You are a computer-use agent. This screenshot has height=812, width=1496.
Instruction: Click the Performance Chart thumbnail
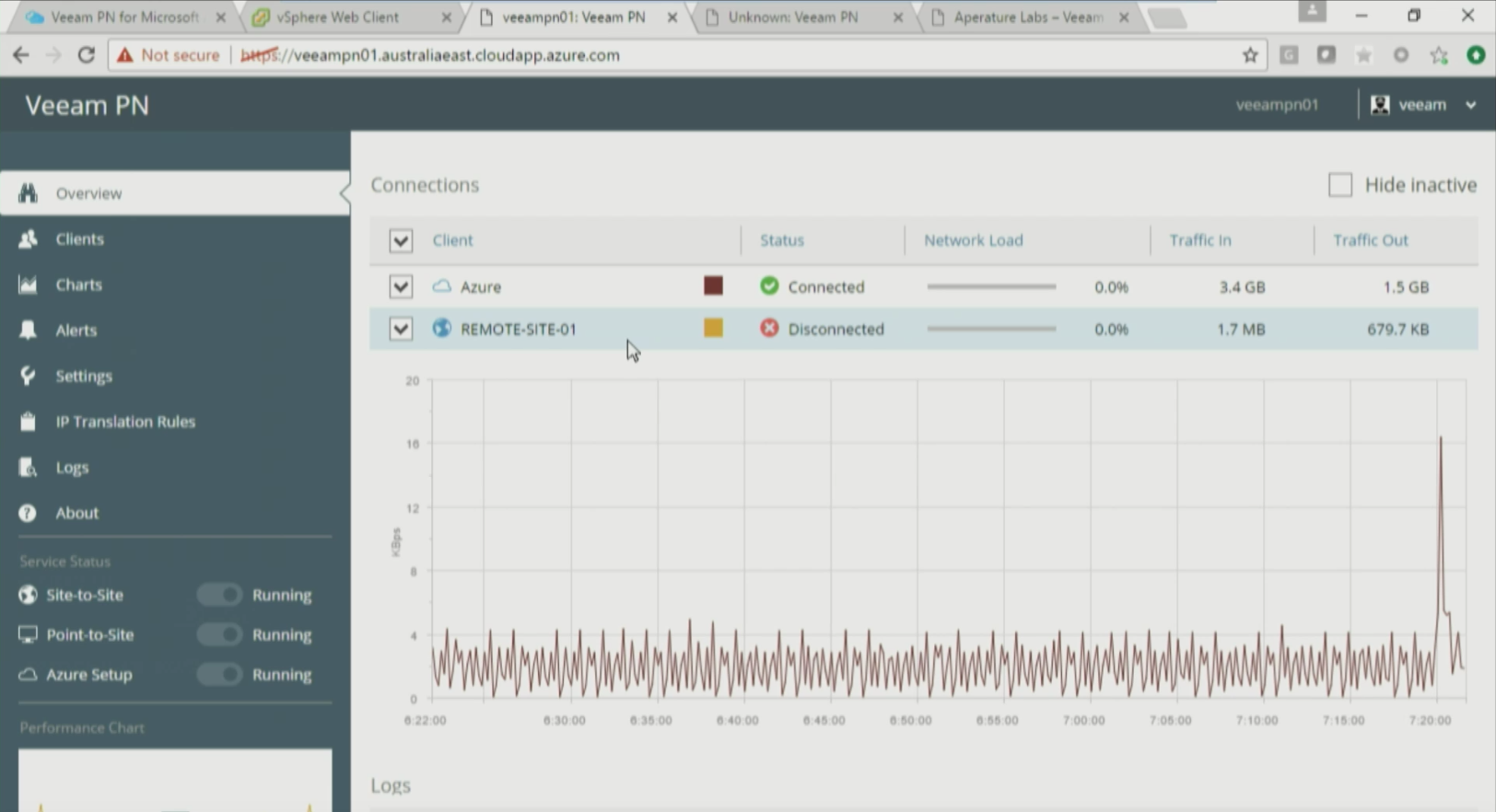pyautogui.click(x=175, y=780)
